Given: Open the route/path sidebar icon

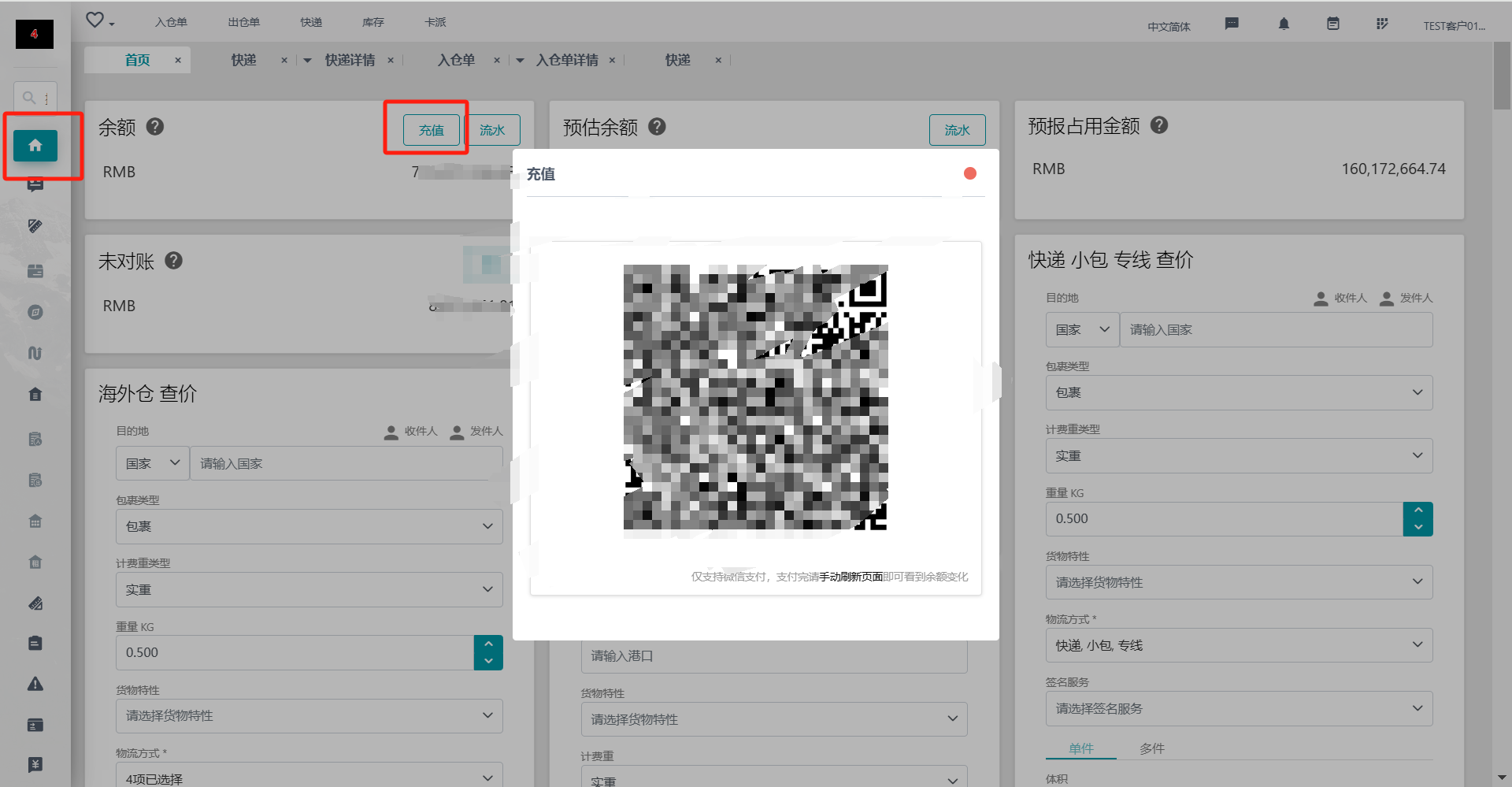Looking at the screenshot, I should (x=35, y=353).
